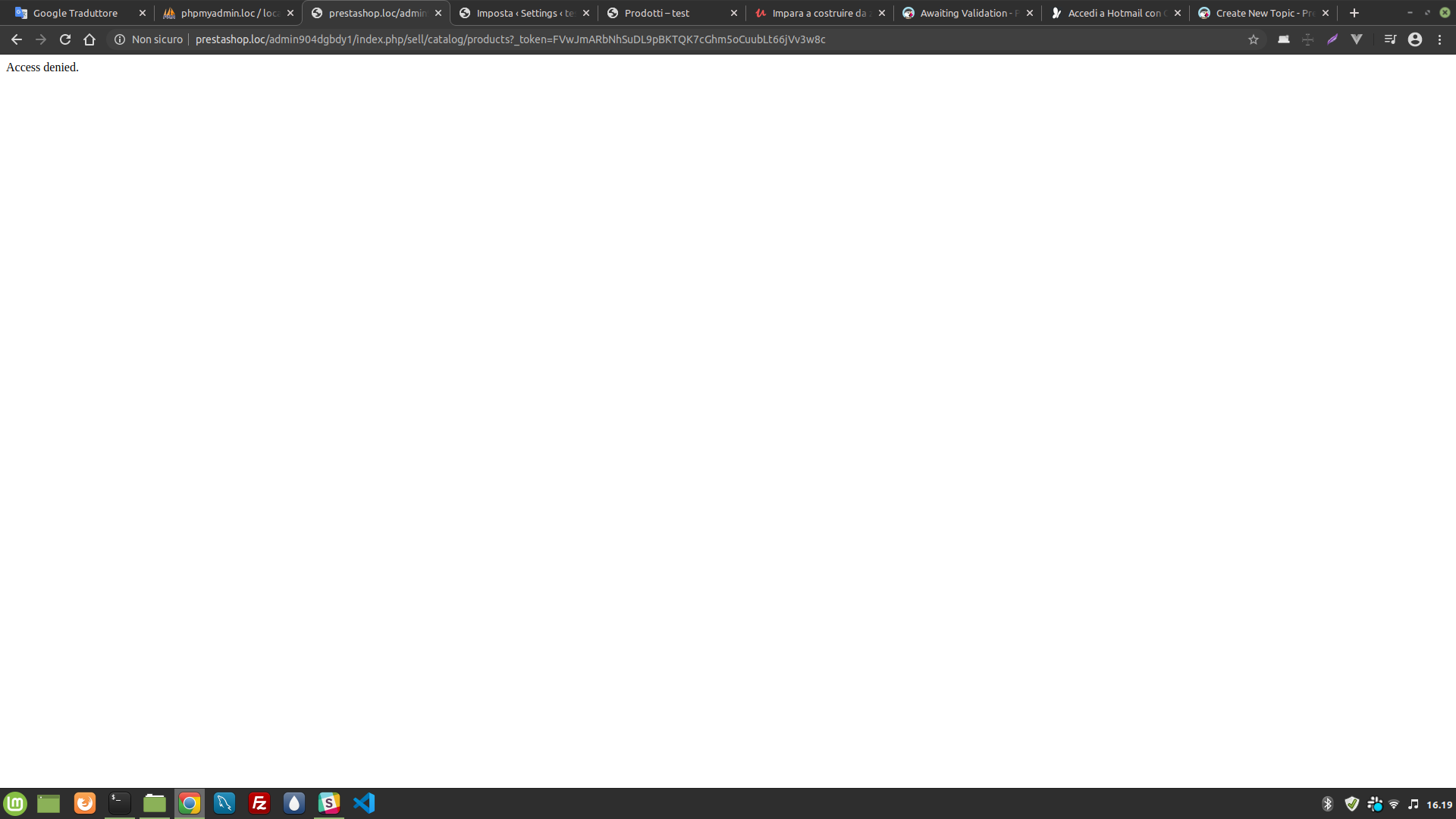Reload the current page
This screenshot has width=1456, height=819.
click(x=65, y=39)
